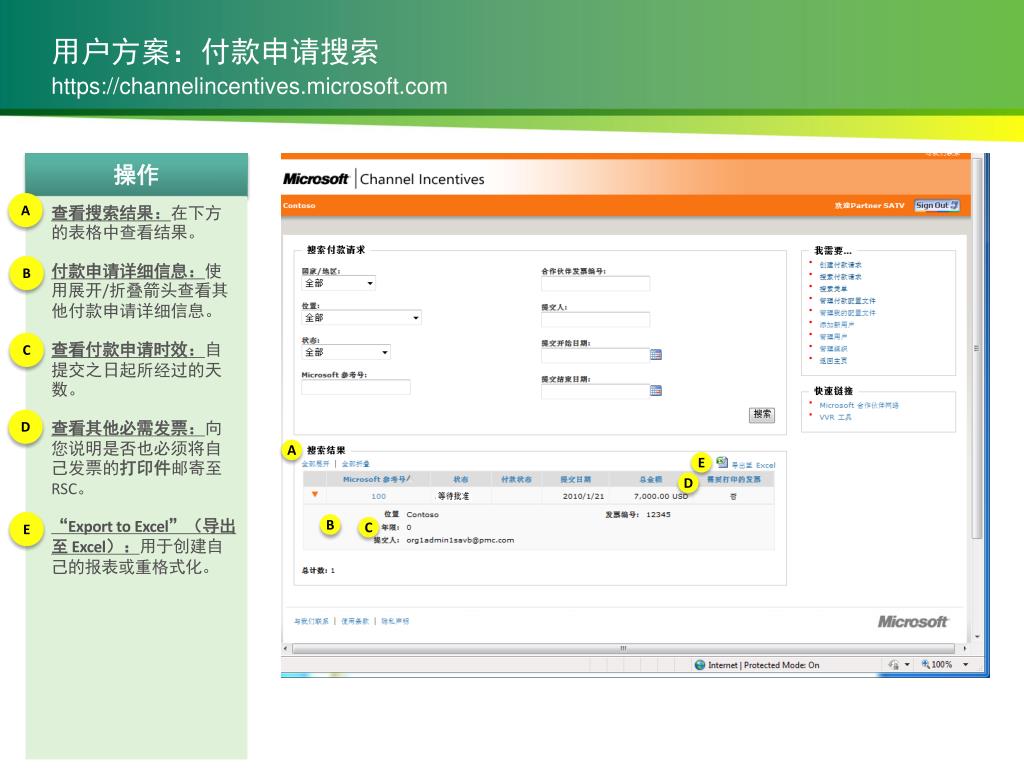
Task: Click 使用条款 footer link
Action: pyautogui.click(x=355, y=621)
